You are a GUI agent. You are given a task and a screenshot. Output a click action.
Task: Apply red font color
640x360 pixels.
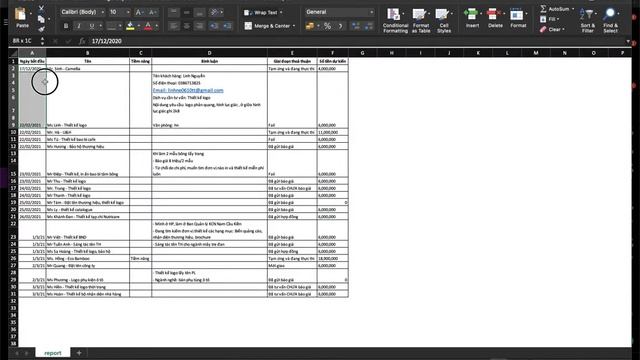tap(148, 26)
